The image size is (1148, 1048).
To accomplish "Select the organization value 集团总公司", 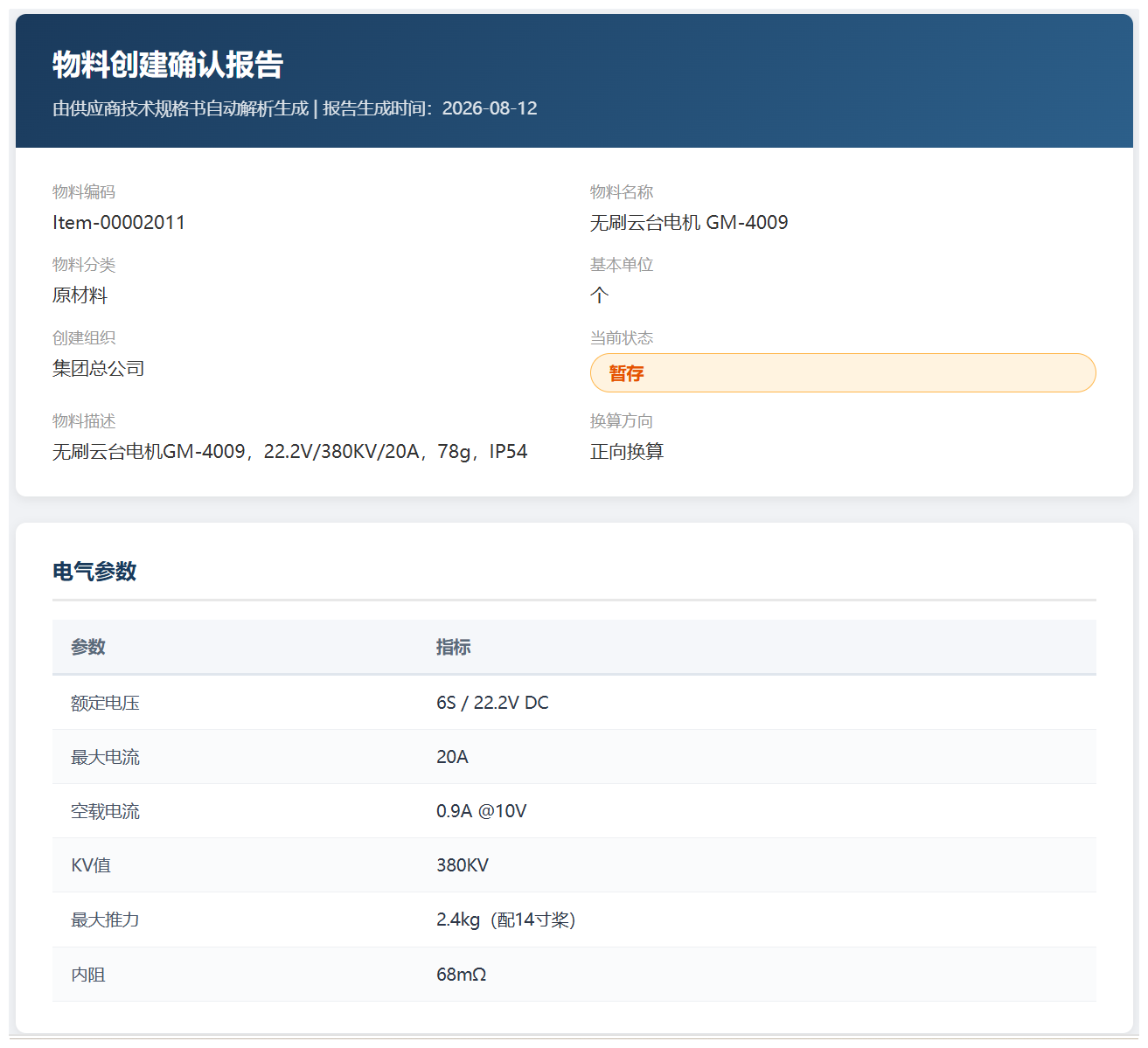I will (x=99, y=369).
